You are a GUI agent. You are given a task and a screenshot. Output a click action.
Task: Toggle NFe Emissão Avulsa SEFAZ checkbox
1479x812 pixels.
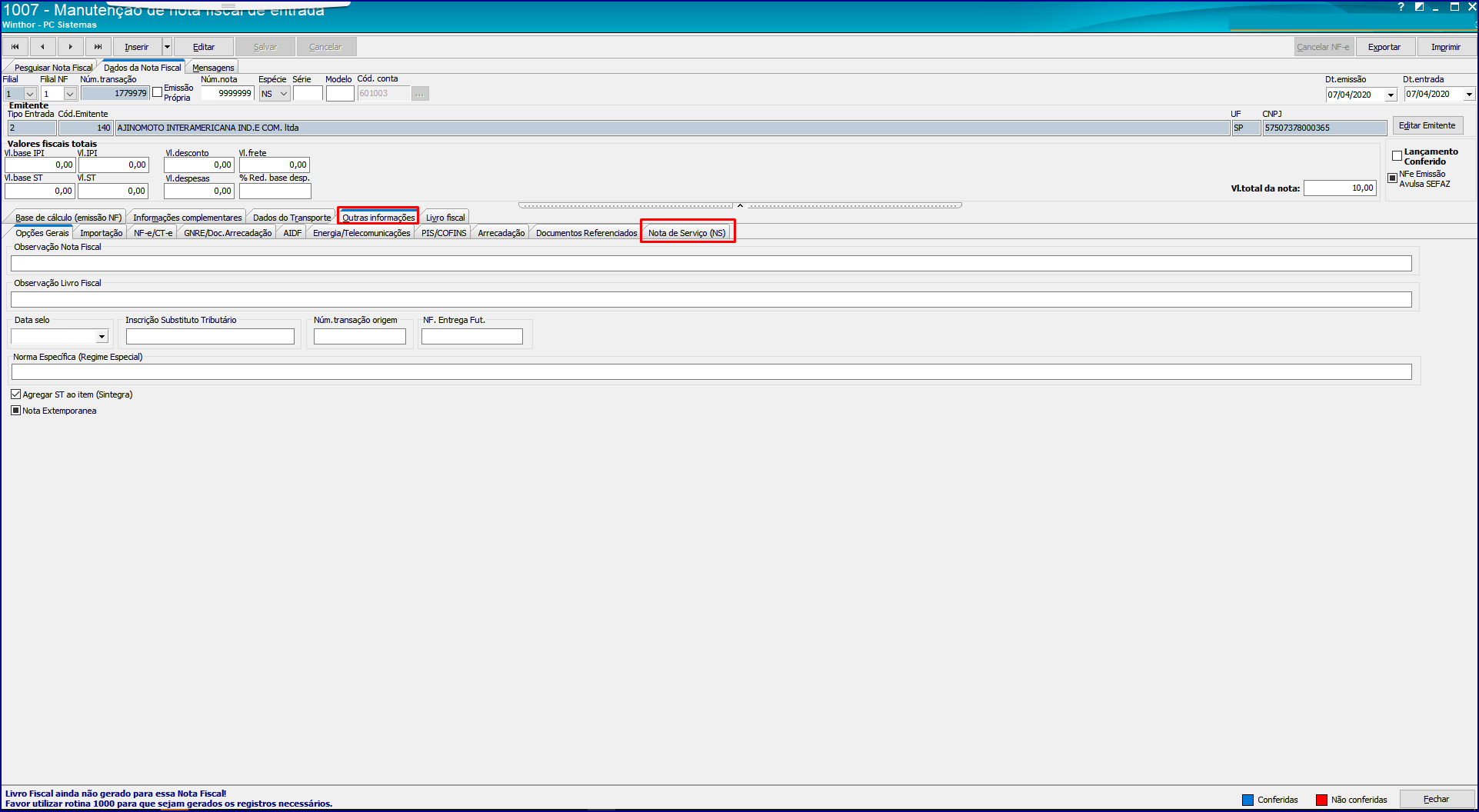tap(1392, 178)
